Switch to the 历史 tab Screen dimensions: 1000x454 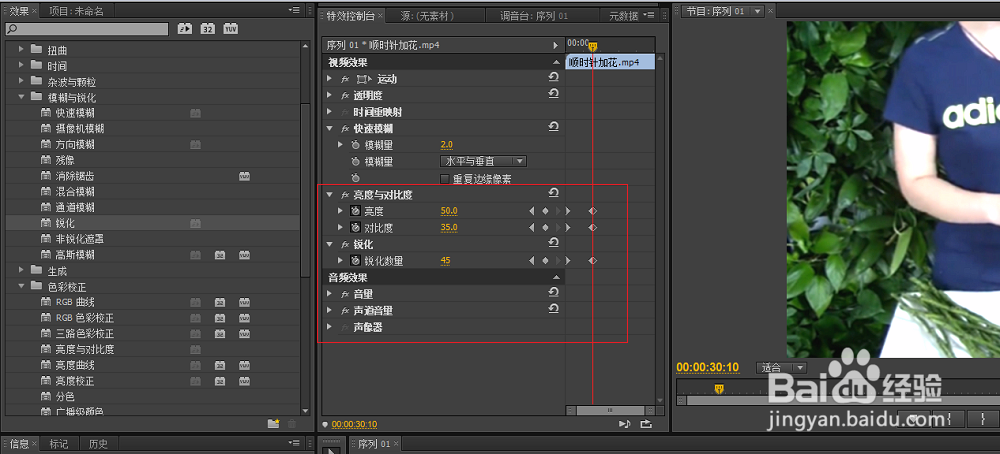[x=98, y=444]
